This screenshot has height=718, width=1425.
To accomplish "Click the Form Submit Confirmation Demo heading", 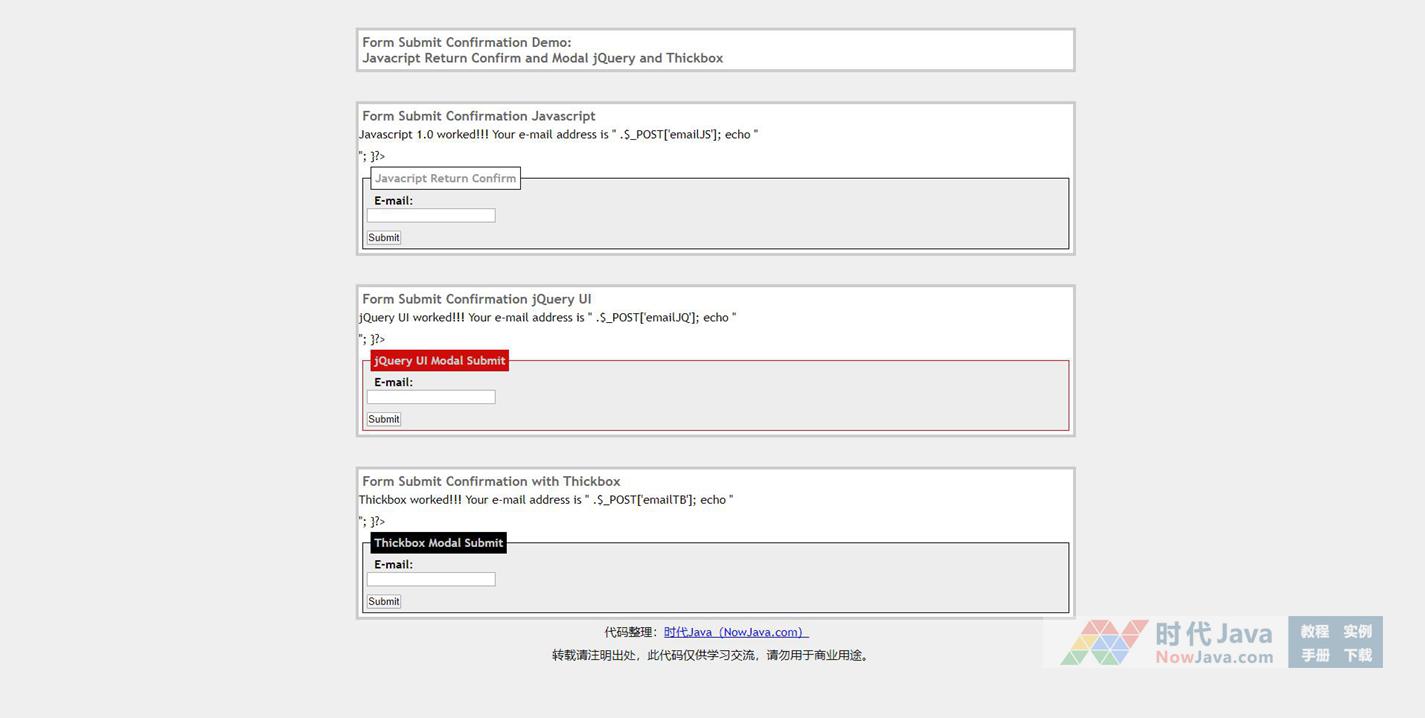I will tap(466, 42).
